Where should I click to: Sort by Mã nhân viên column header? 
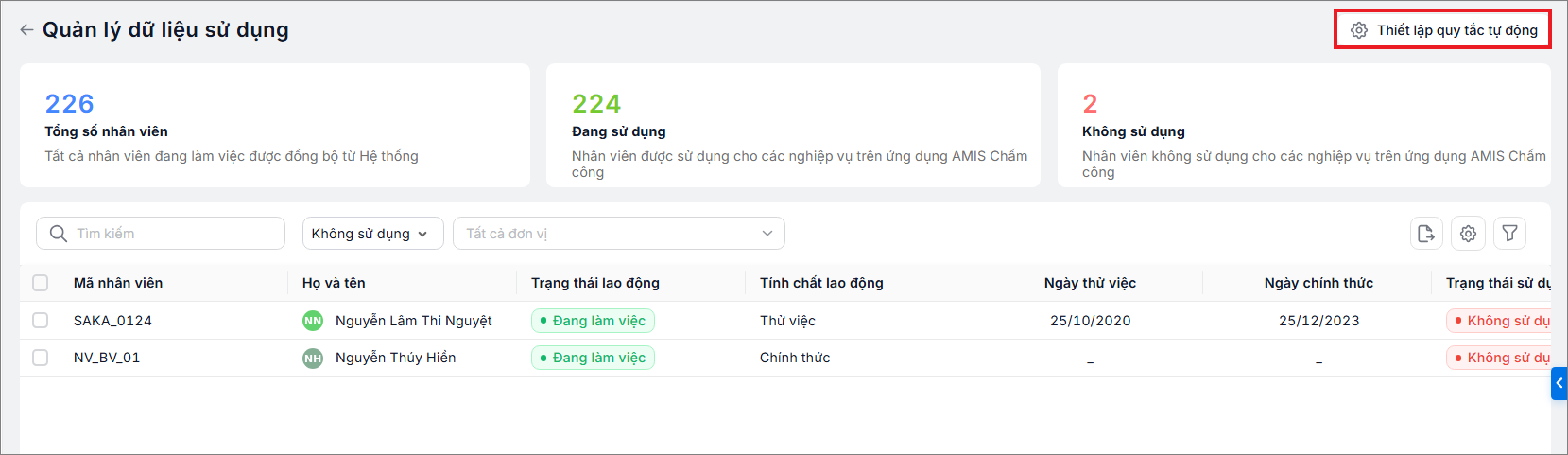point(118,283)
